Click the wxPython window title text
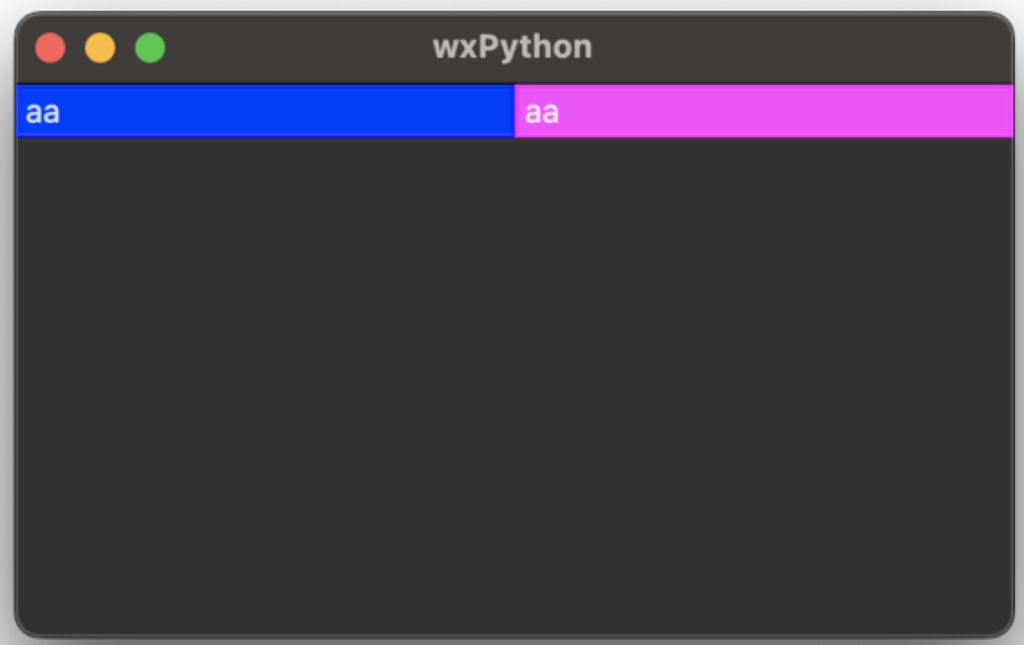 pos(513,47)
